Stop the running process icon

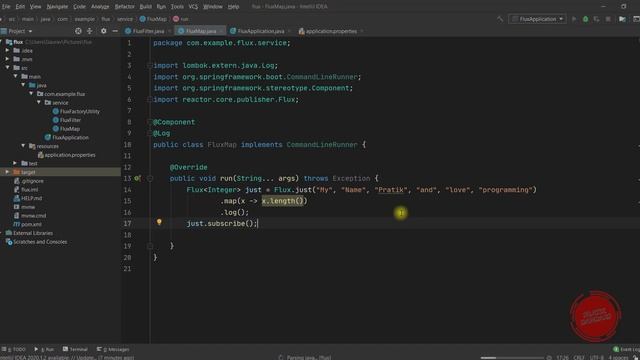[x=608, y=19]
